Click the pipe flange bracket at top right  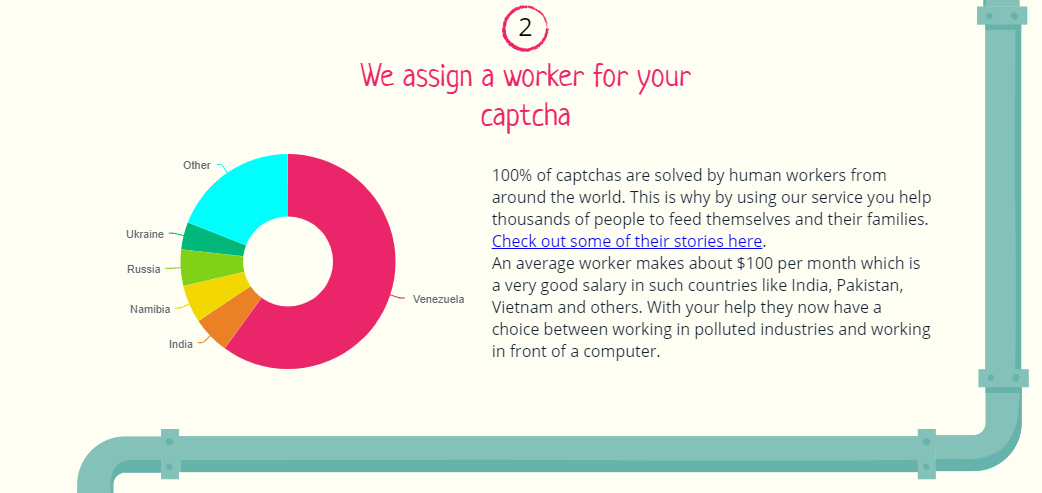[1002, 16]
